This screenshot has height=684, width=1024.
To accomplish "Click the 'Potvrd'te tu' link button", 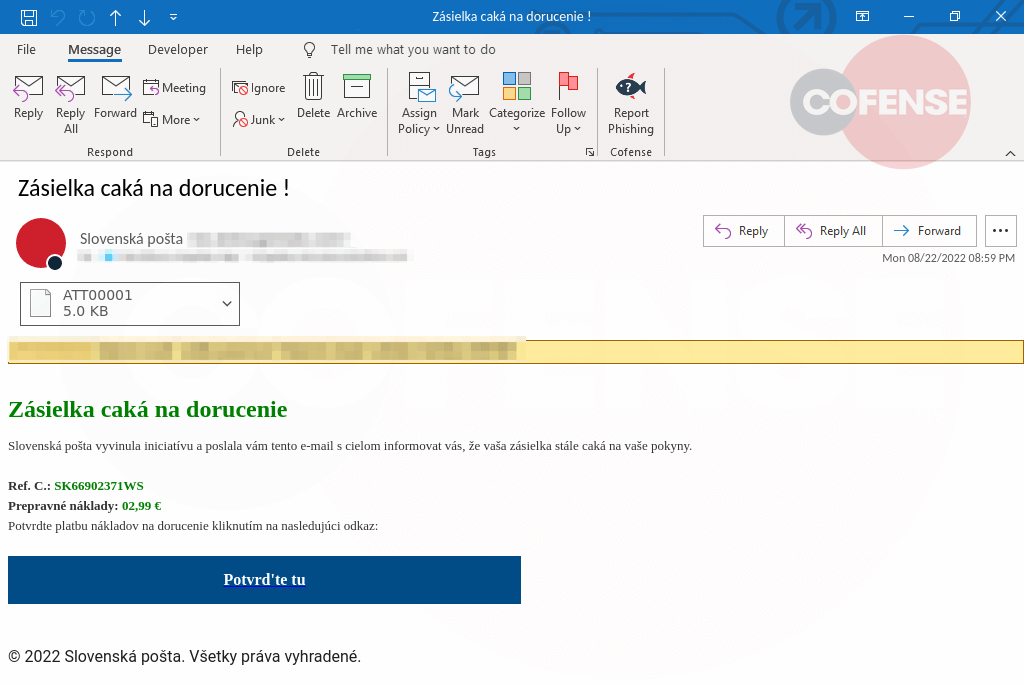I will click(x=264, y=580).
